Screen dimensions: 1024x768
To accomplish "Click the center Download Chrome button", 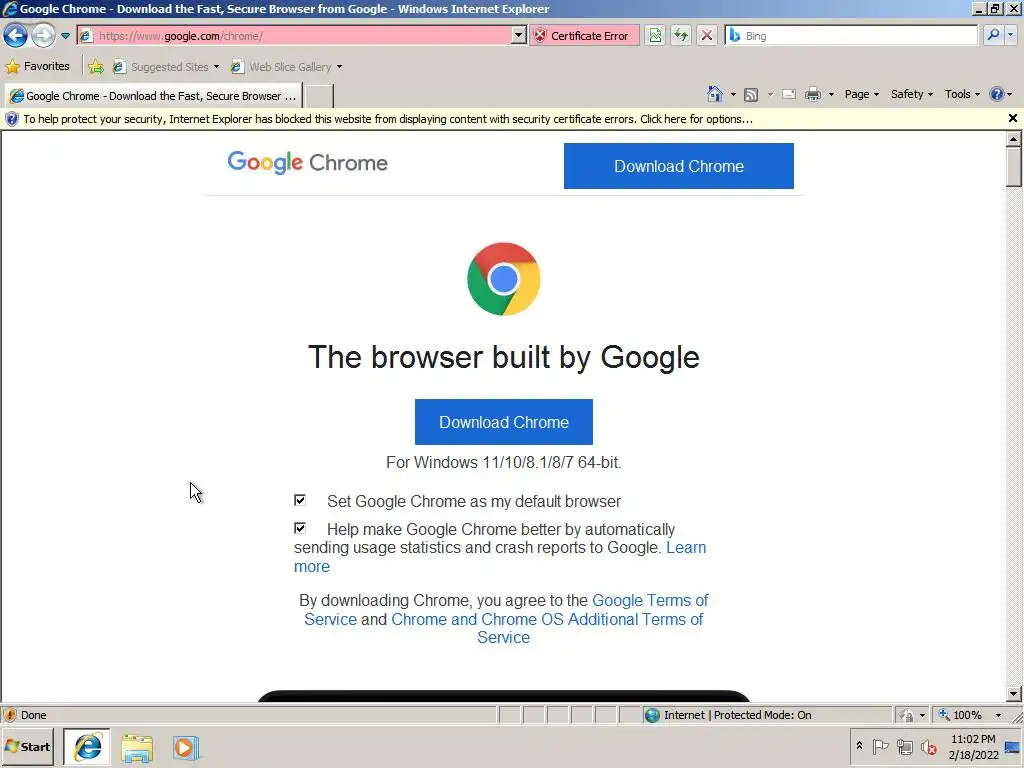I will pyautogui.click(x=504, y=422).
